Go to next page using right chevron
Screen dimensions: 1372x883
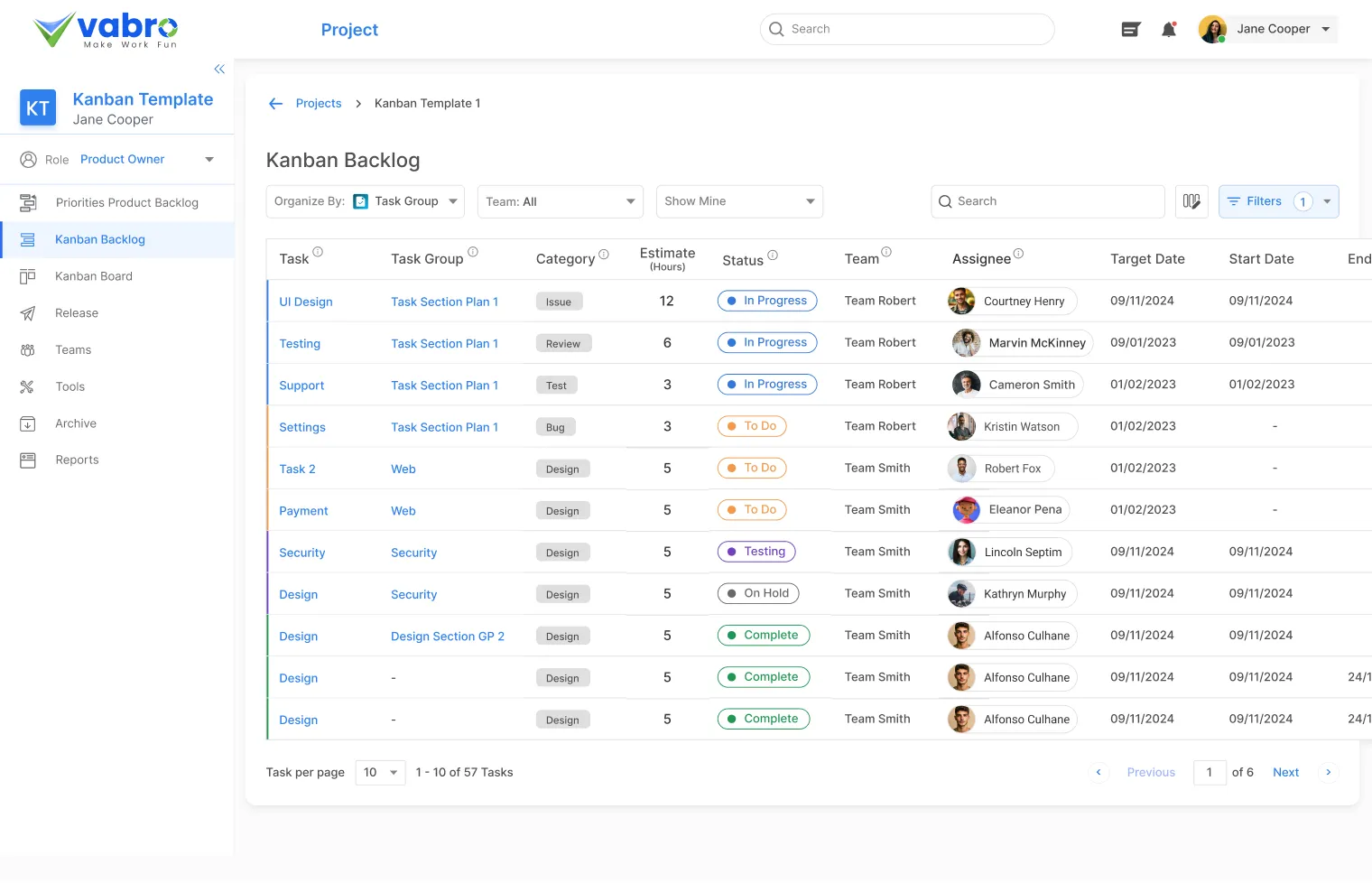(1328, 772)
